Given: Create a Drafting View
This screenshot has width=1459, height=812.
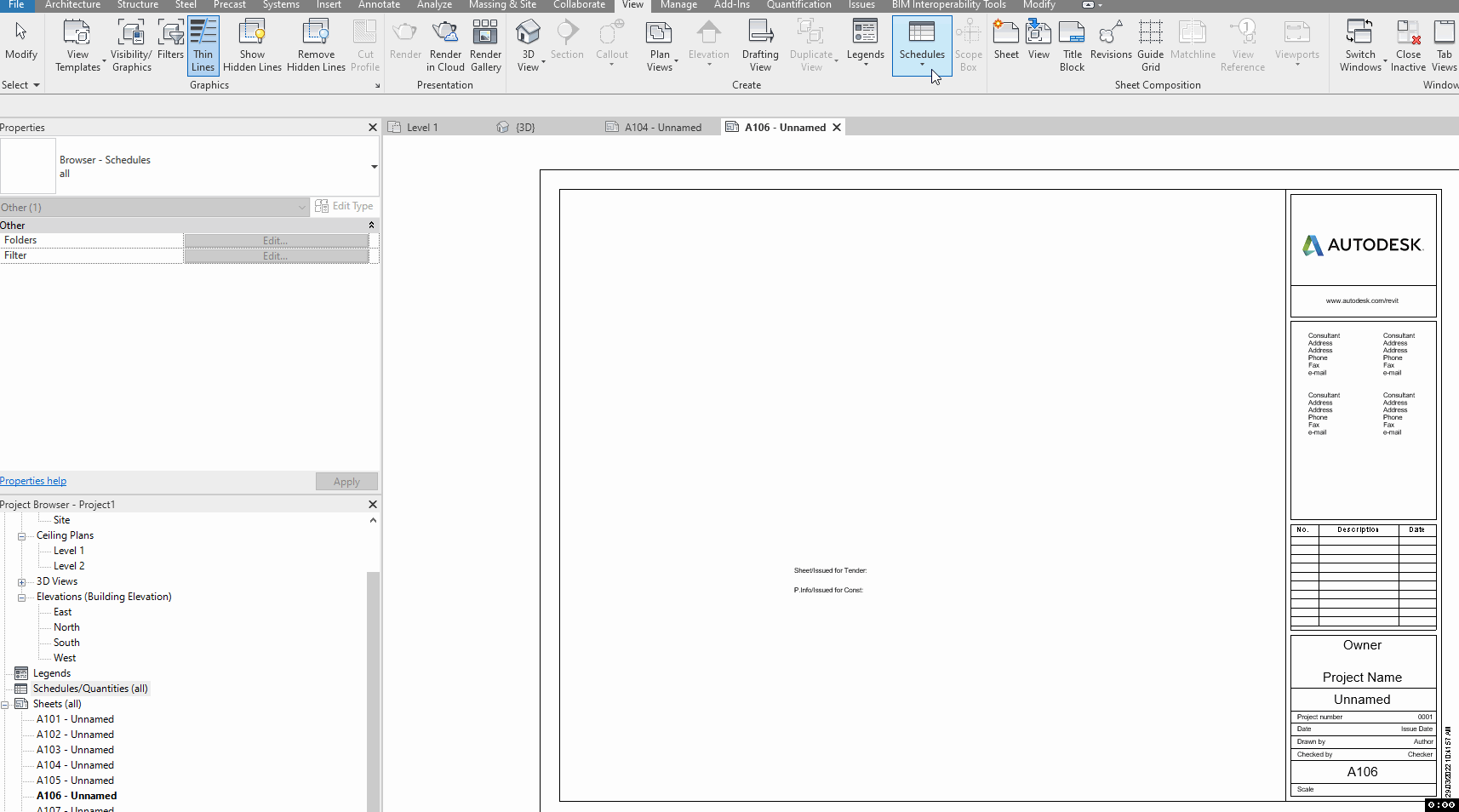Looking at the screenshot, I should 760,46.
